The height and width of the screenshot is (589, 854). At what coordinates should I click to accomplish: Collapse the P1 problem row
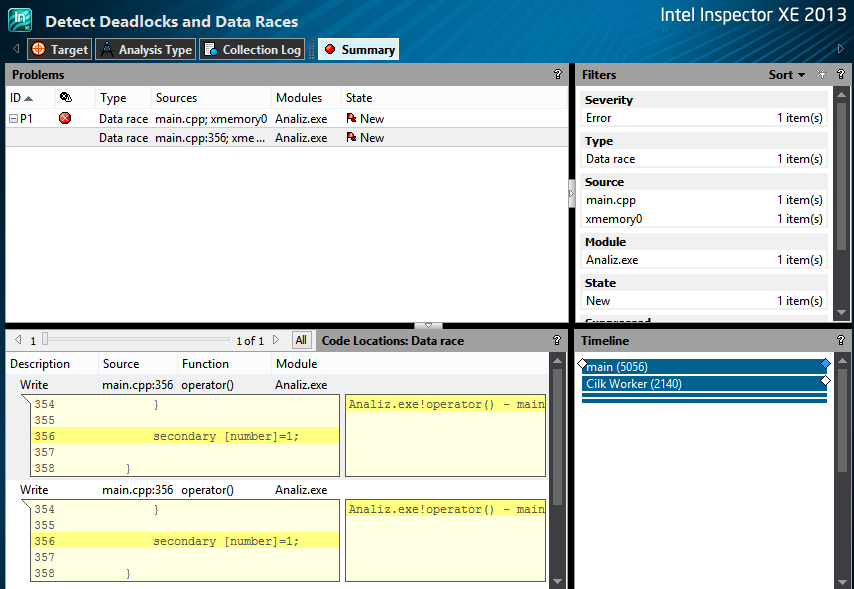[x=14, y=118]
